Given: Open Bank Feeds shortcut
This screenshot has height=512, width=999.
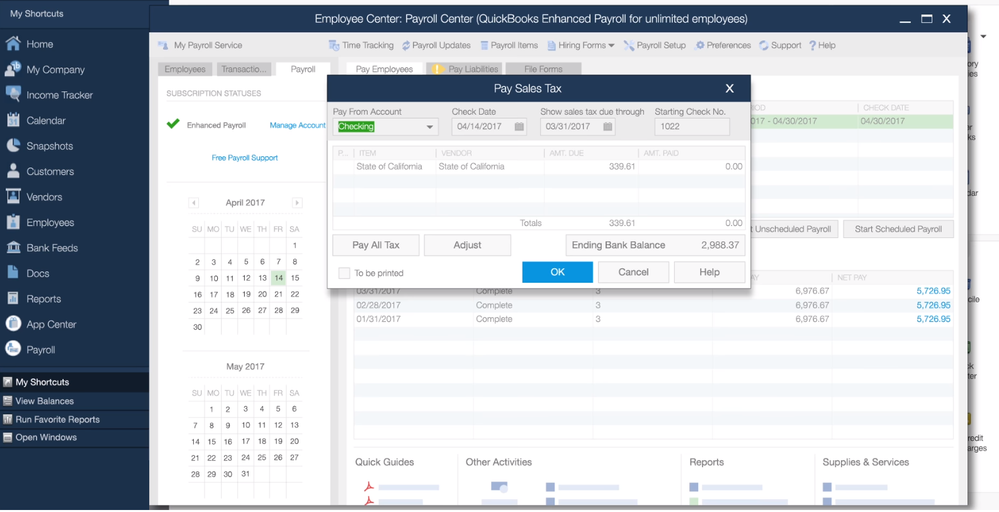Looking at the screenshot, I should pyautogui.click(x=41, y=248).
